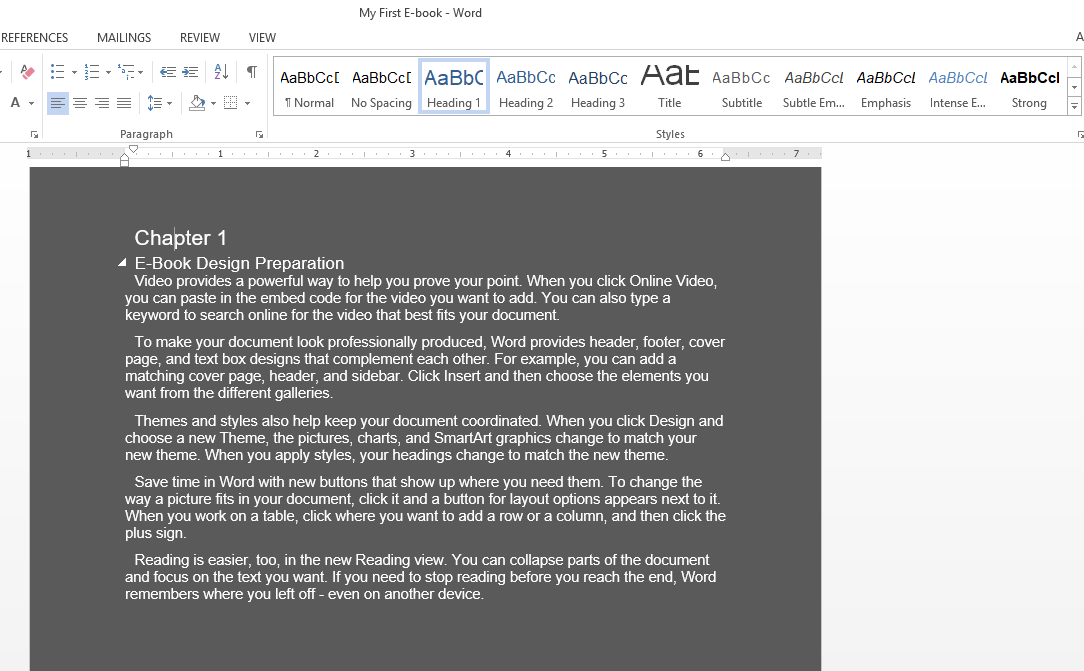Open the Paragraph settings dialog launcher
The height and width of the screenshot is (671, 1084).
[259, 134]
